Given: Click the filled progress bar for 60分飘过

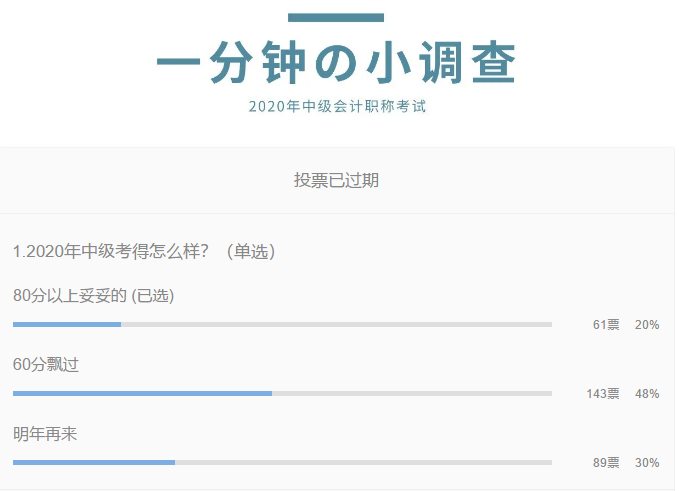Looking at the screenshot, I should (x=142, y=394).
